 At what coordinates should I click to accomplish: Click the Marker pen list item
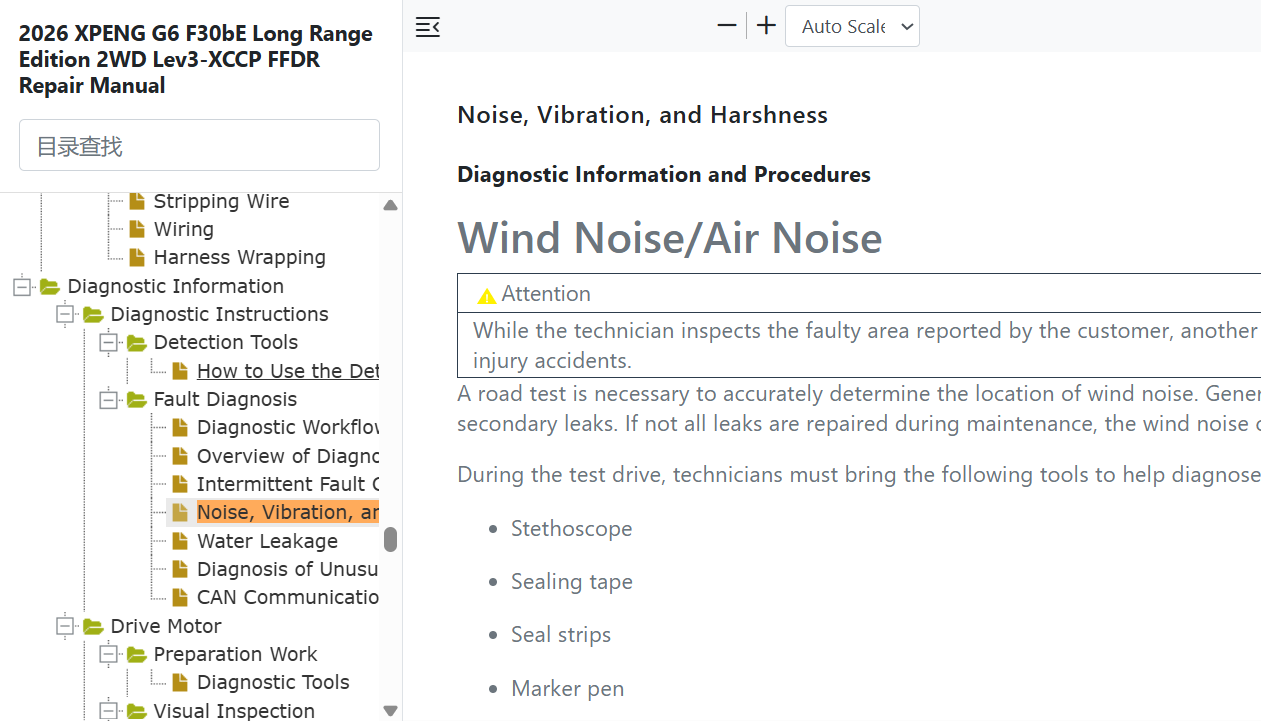pyautogui.click(x=567, y=688)
